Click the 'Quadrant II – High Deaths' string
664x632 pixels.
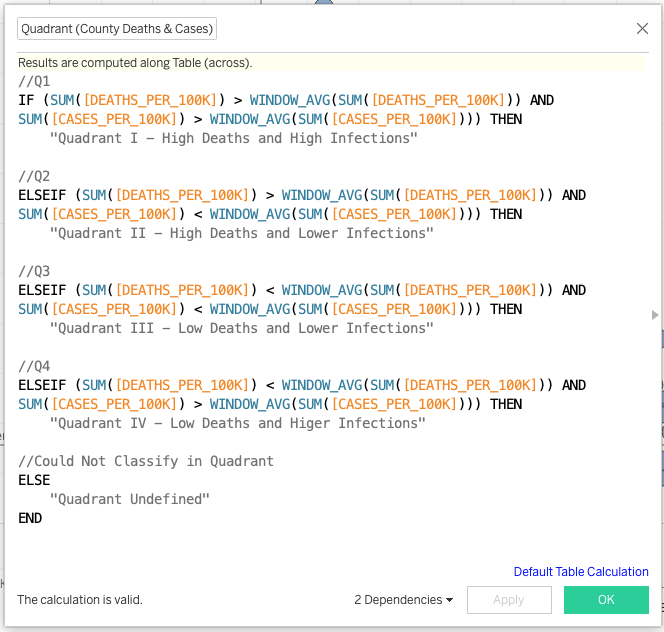[241, 233]
